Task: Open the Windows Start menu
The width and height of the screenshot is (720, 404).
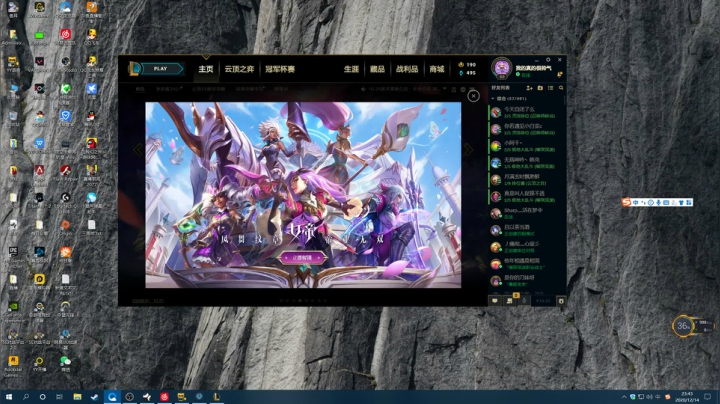Action: coord(8,397)
